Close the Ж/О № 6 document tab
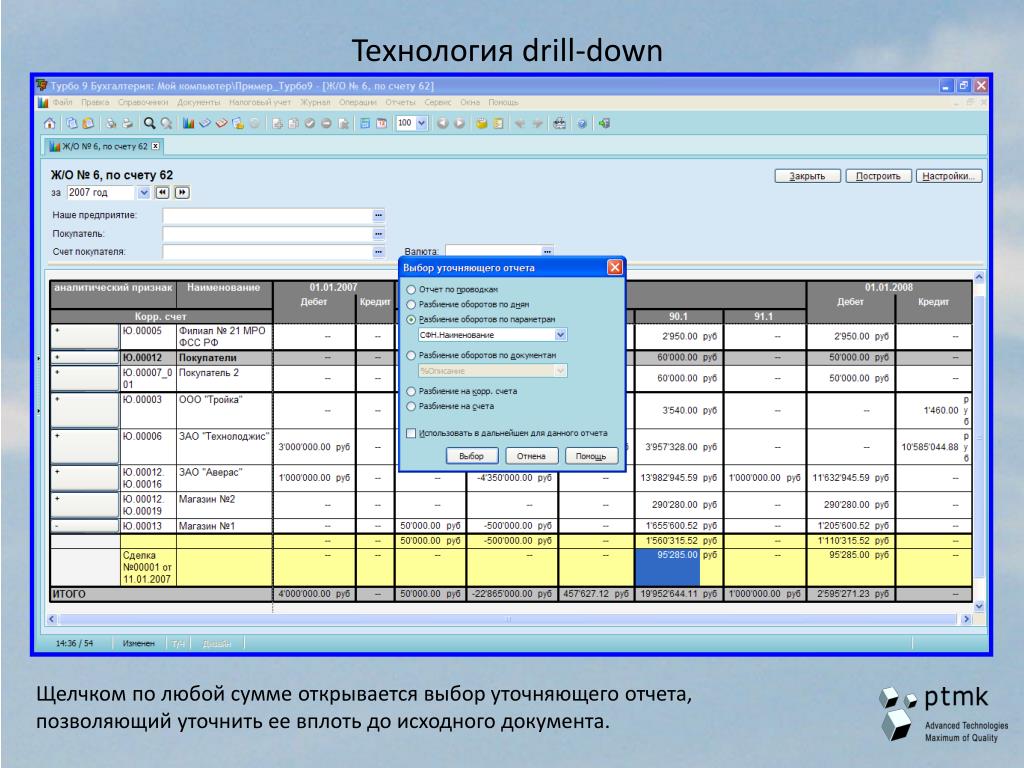Screen dimensions: 1024x768 [x=155, y=146]
